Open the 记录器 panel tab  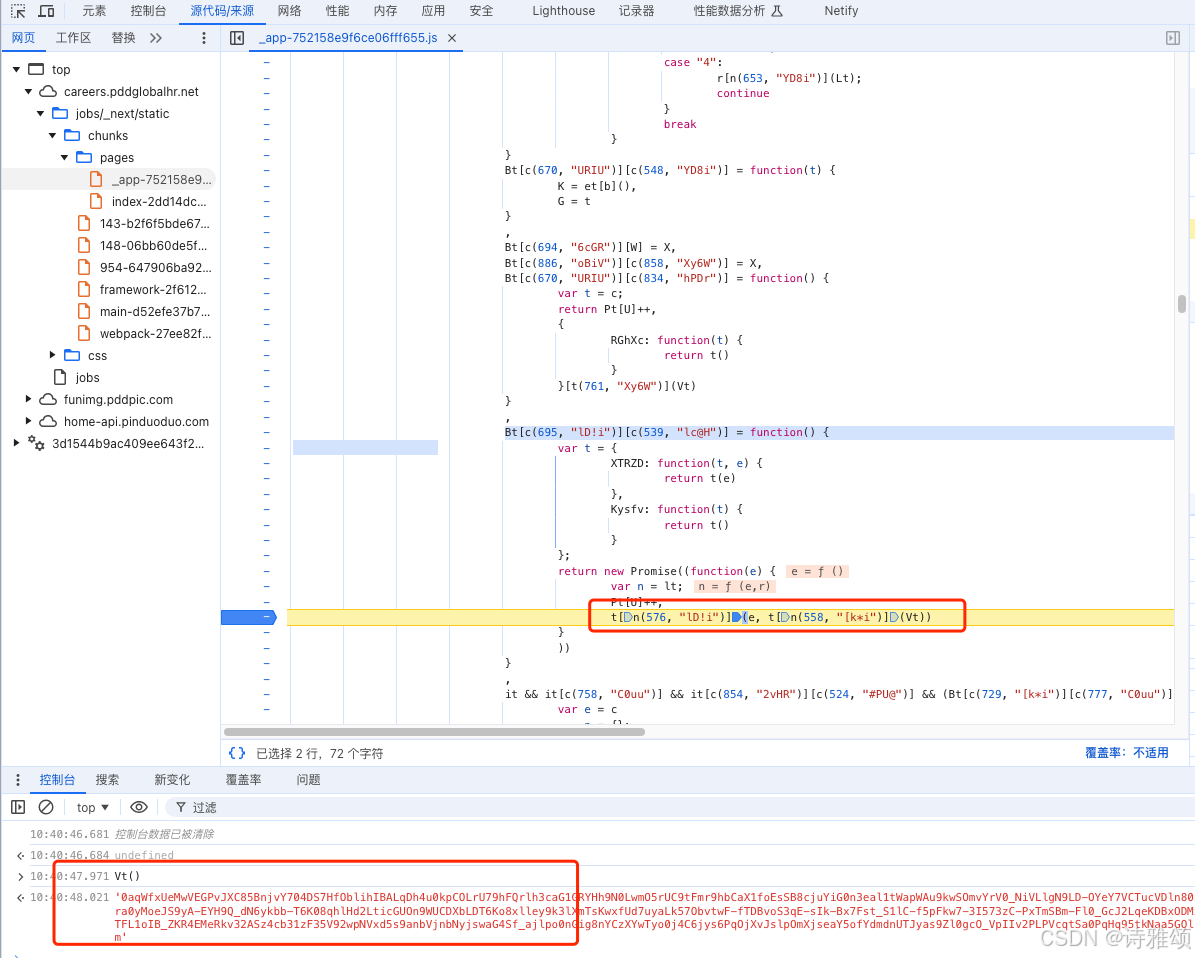tap(636, 11)
